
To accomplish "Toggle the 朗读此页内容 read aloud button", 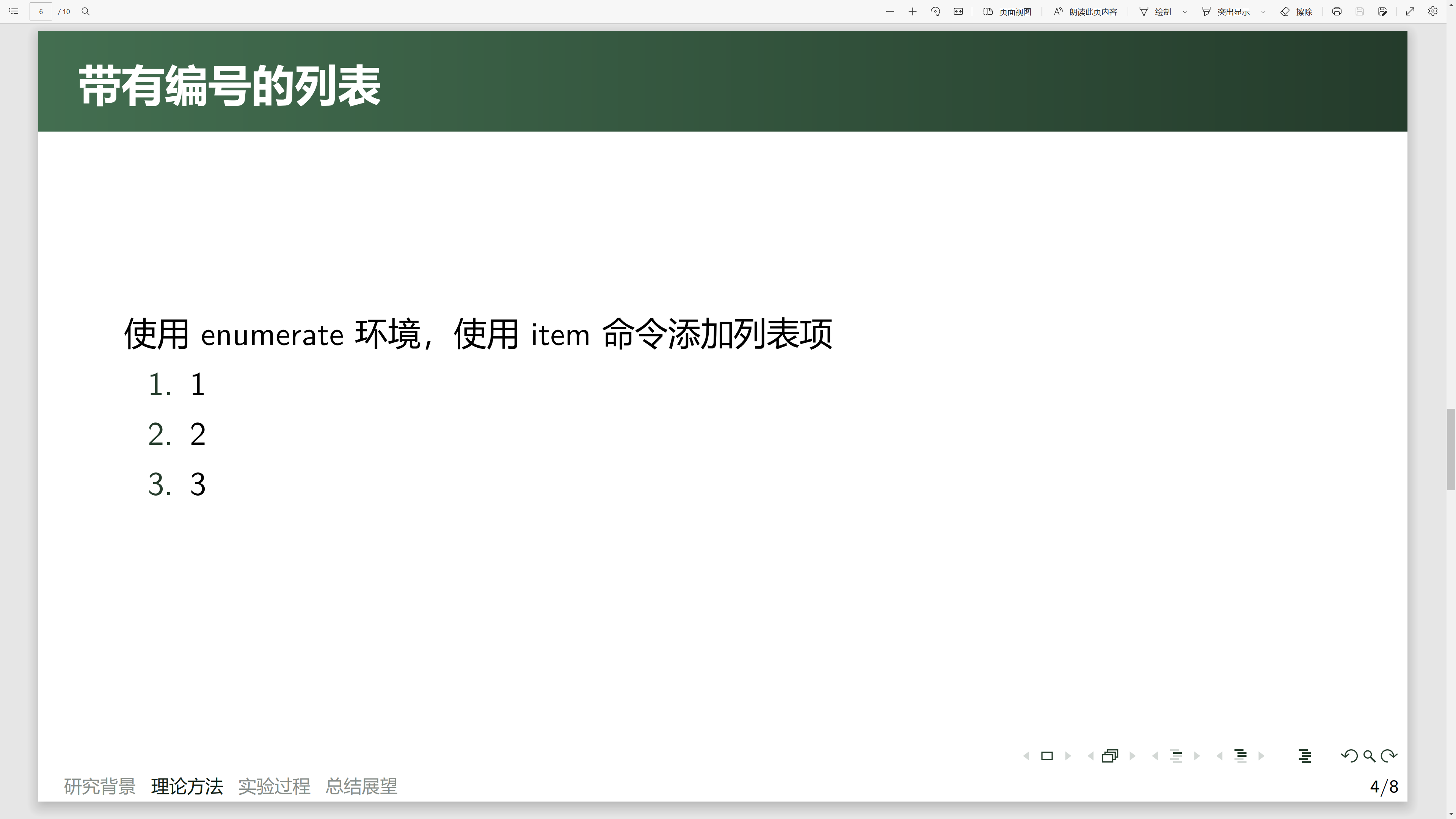I will [x=1085, y=11].
